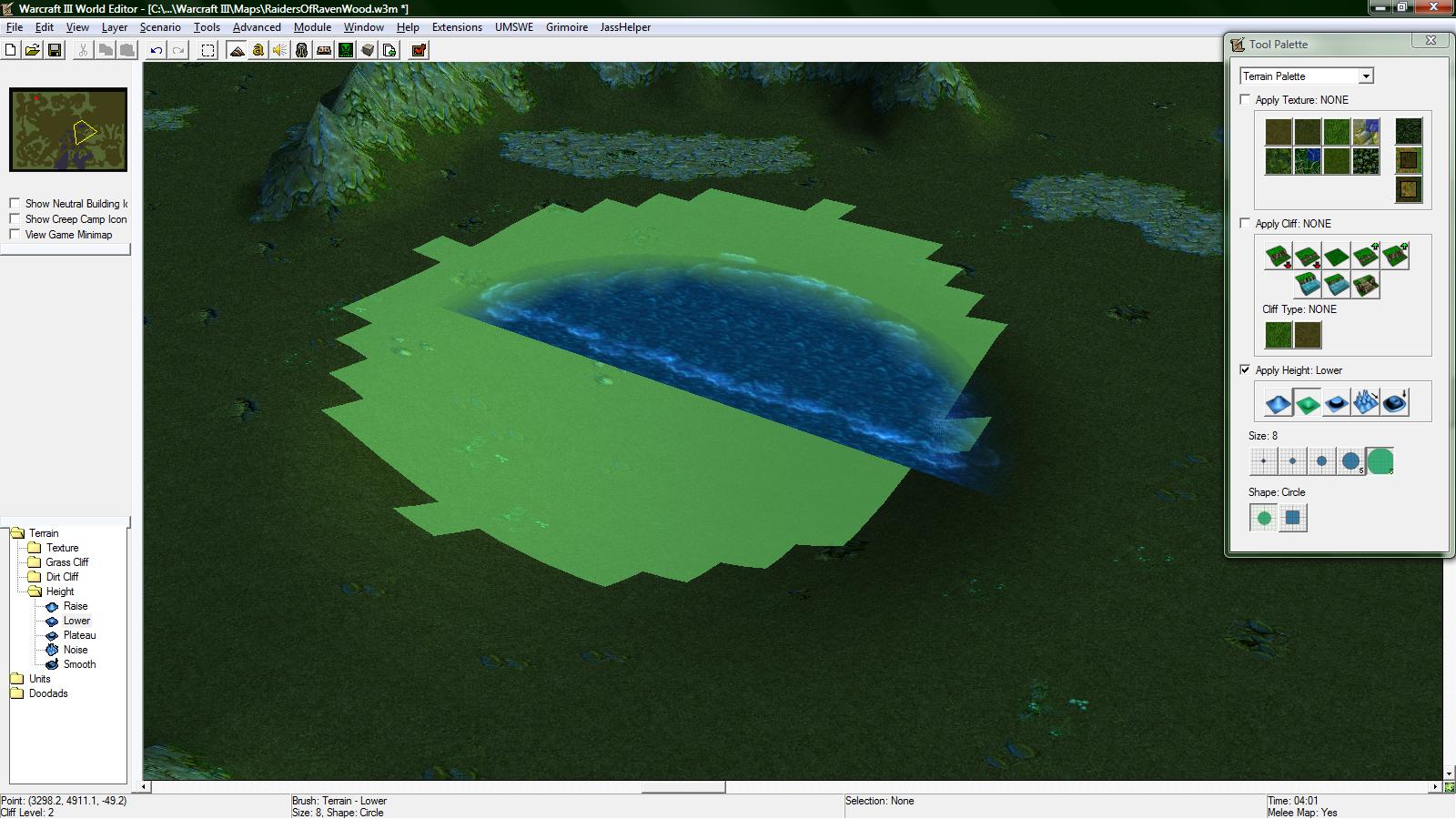The width and height of the screenshot is (1456, 819).
Task: Select the Circle brush shape
Action: pos(1263,519)
